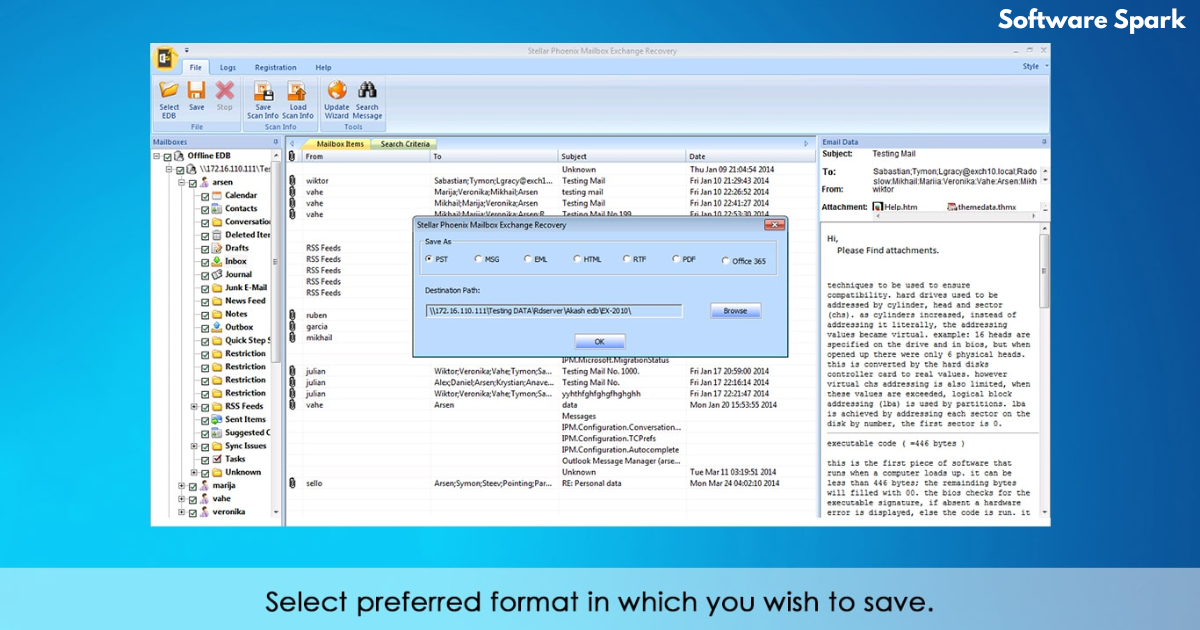Click the Save Scan Info icon
The height and width of the screenshot is (630, 1200).
pyautogui.click(x=263, y=90)
